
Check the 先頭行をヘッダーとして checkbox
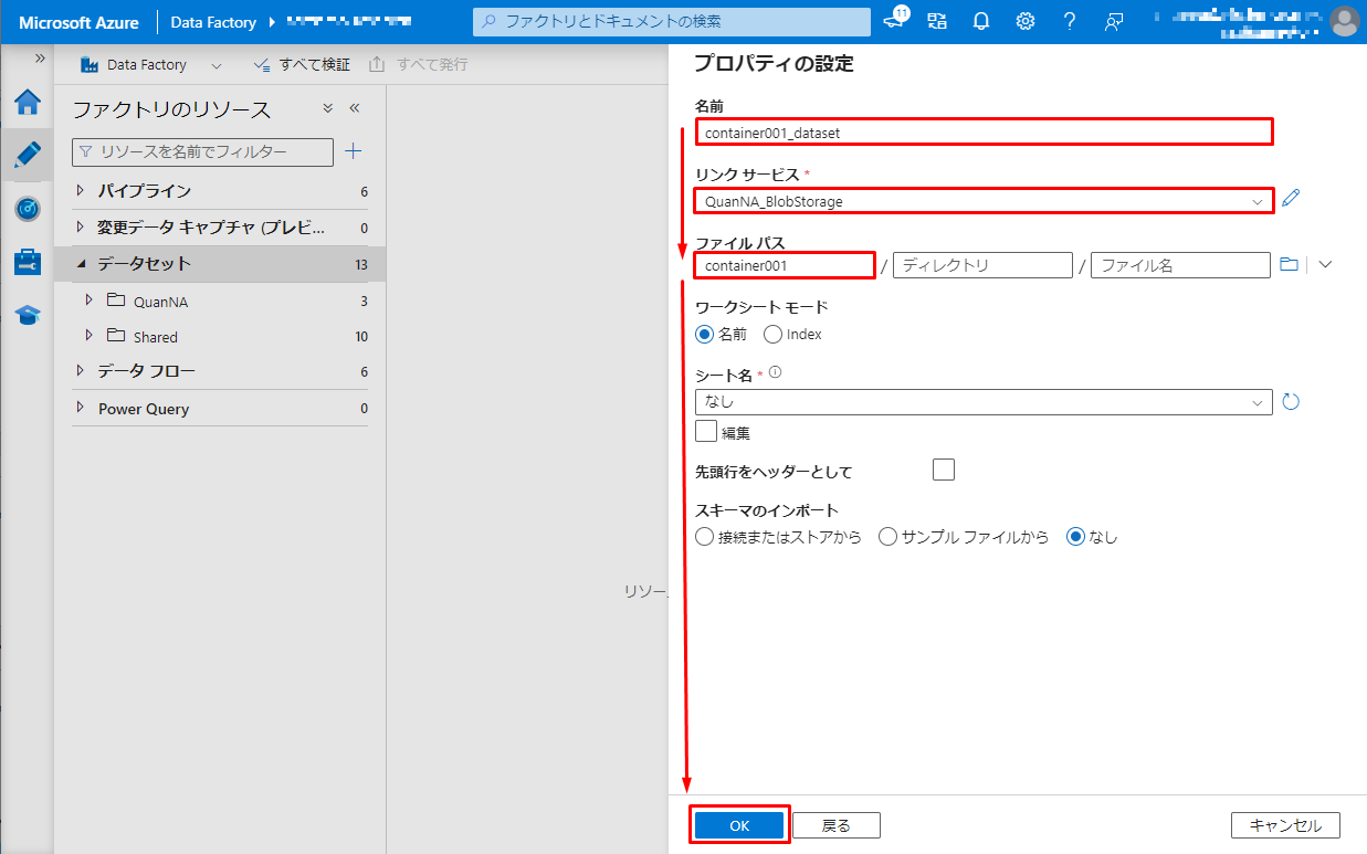click(x=943, y=470)
